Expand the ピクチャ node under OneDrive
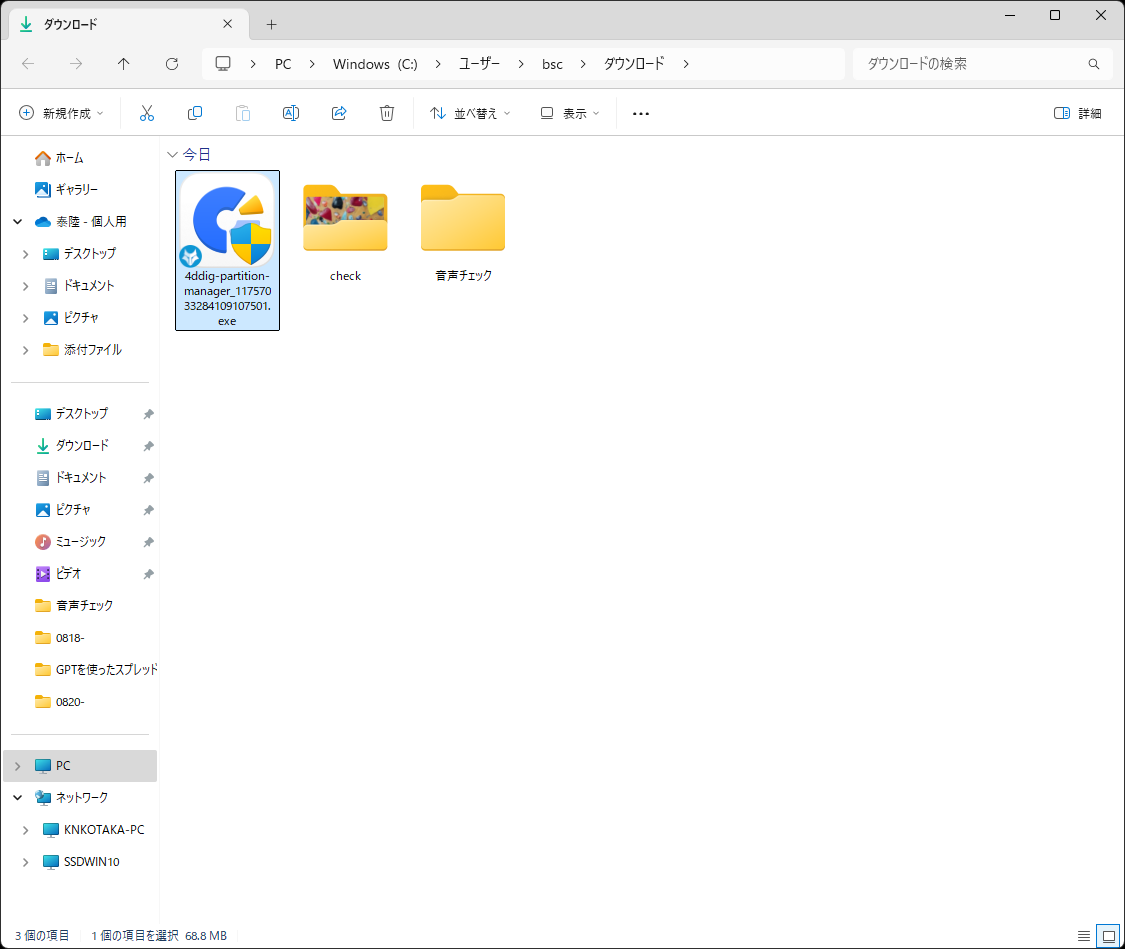The image size is (1125, 949). [x=26, y=318]
